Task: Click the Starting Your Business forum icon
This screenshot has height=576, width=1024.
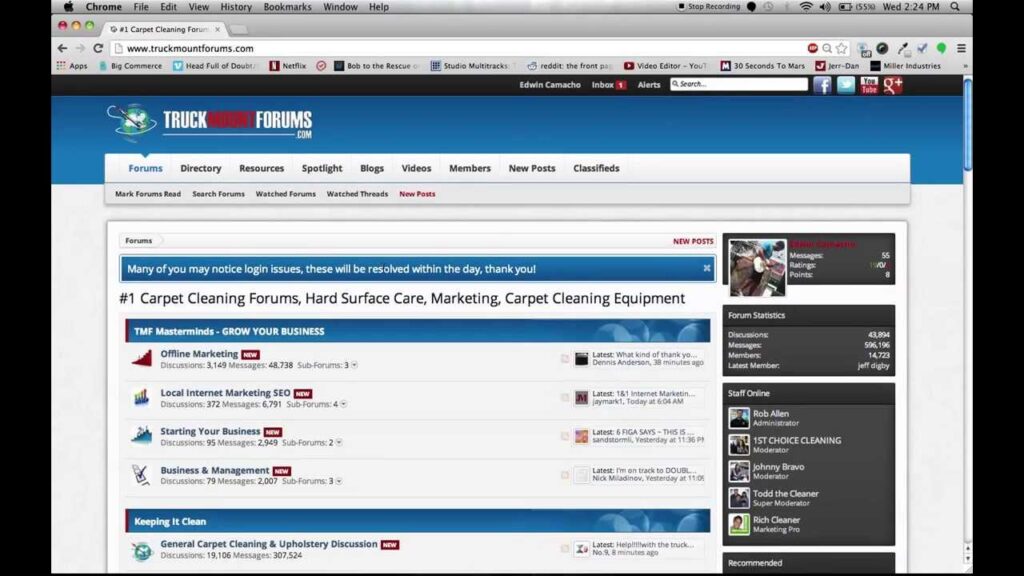Action: coord(142,436)
